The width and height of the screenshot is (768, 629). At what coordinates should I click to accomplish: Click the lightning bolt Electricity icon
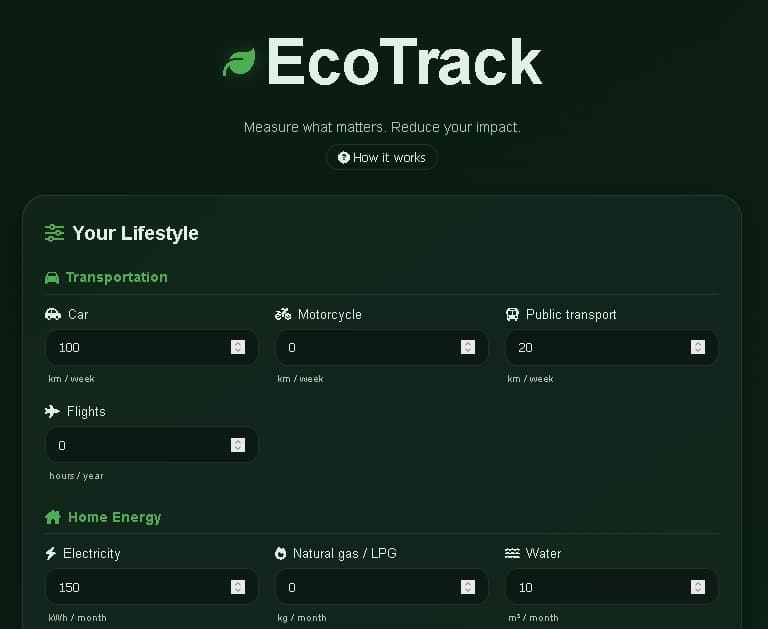(50, 553)
